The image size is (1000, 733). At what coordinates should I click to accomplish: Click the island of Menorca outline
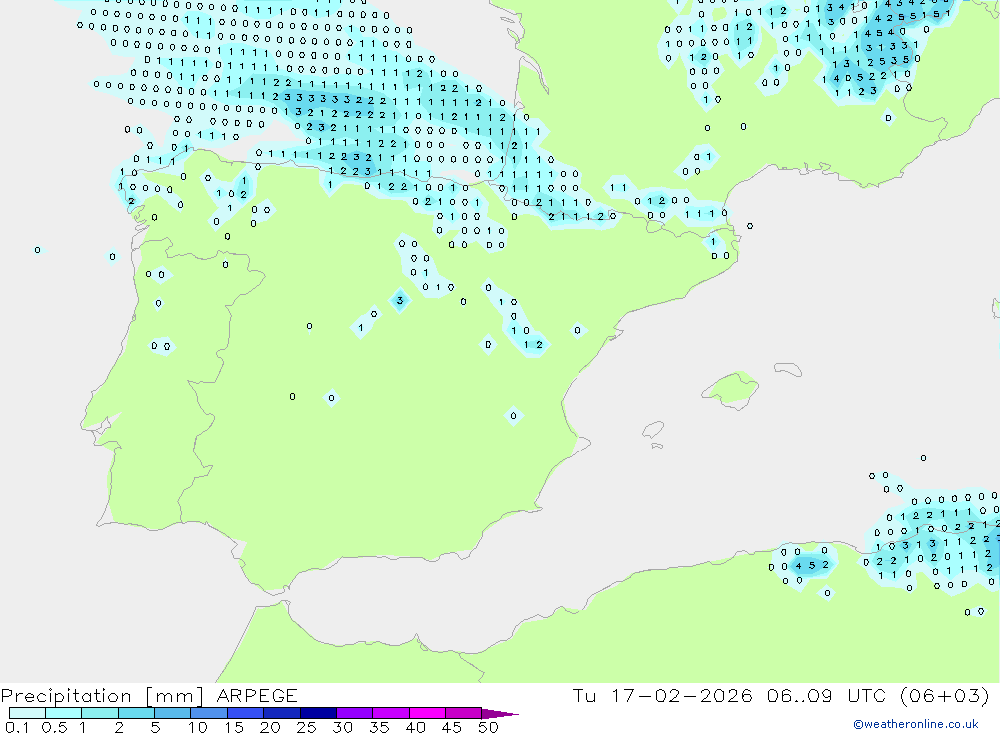click(788, 369)
